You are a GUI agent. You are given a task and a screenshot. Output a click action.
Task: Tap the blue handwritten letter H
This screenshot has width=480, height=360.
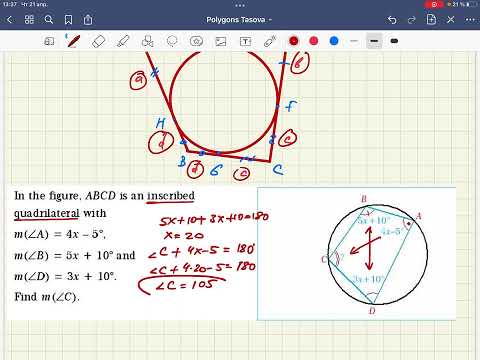tap(161, 123)
